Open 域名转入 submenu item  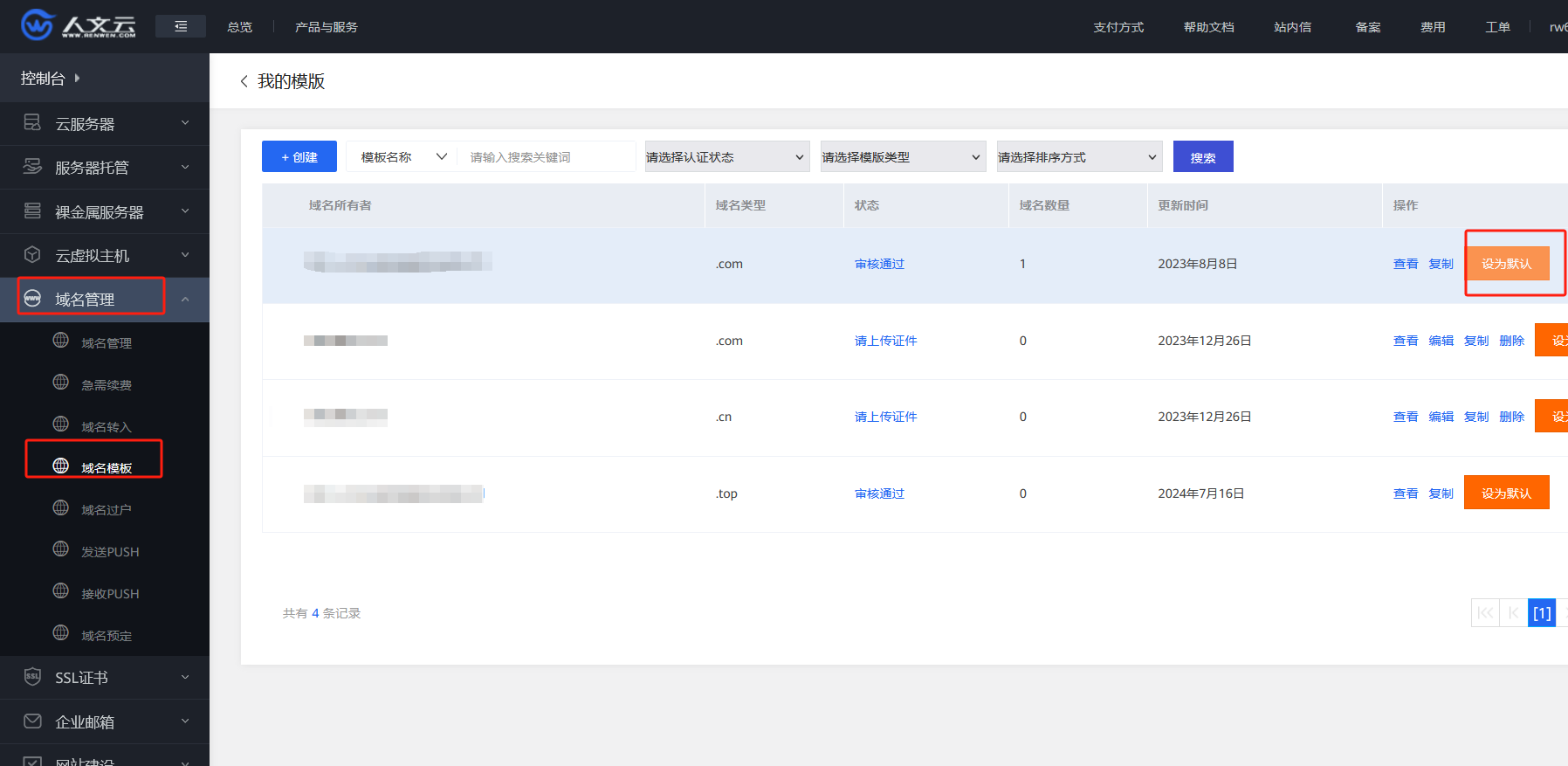(x=107, y=427)
